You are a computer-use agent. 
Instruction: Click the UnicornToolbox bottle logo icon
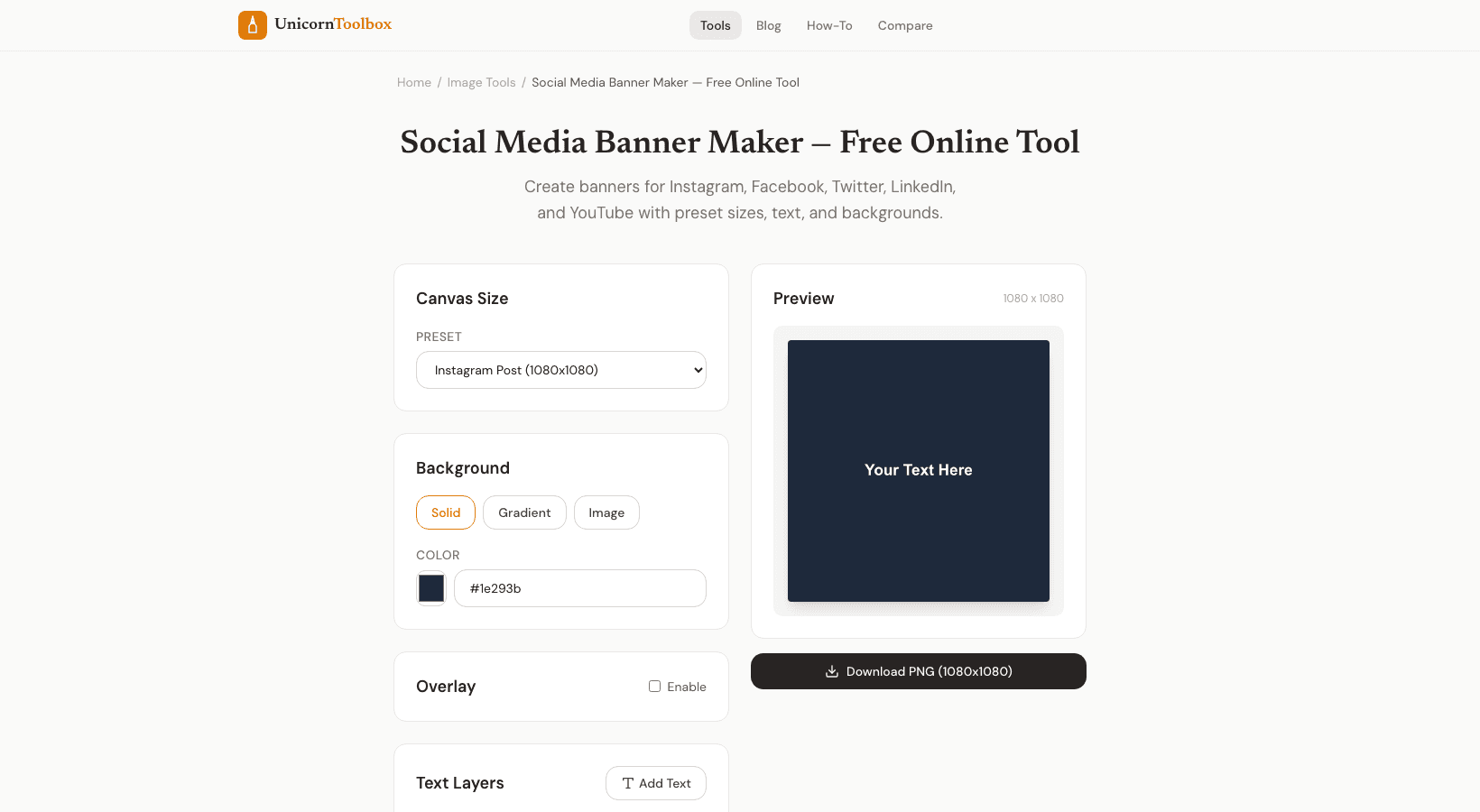253,25
